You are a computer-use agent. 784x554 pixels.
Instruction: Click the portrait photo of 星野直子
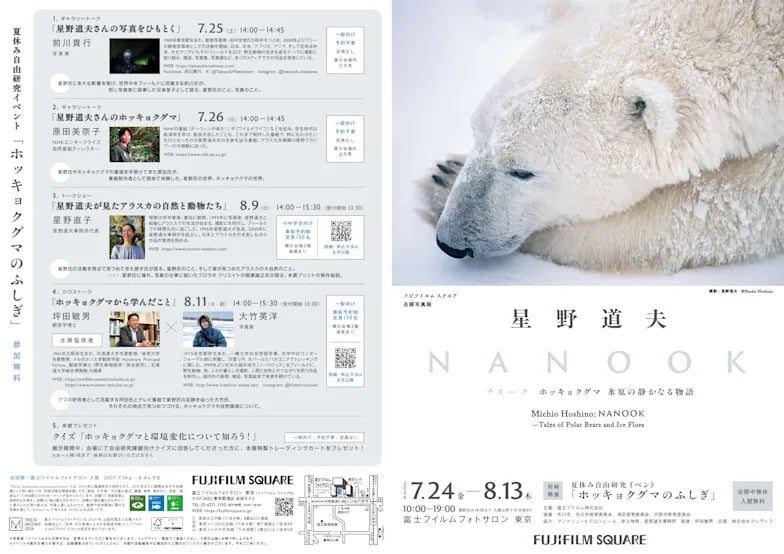tap(127, 237)
